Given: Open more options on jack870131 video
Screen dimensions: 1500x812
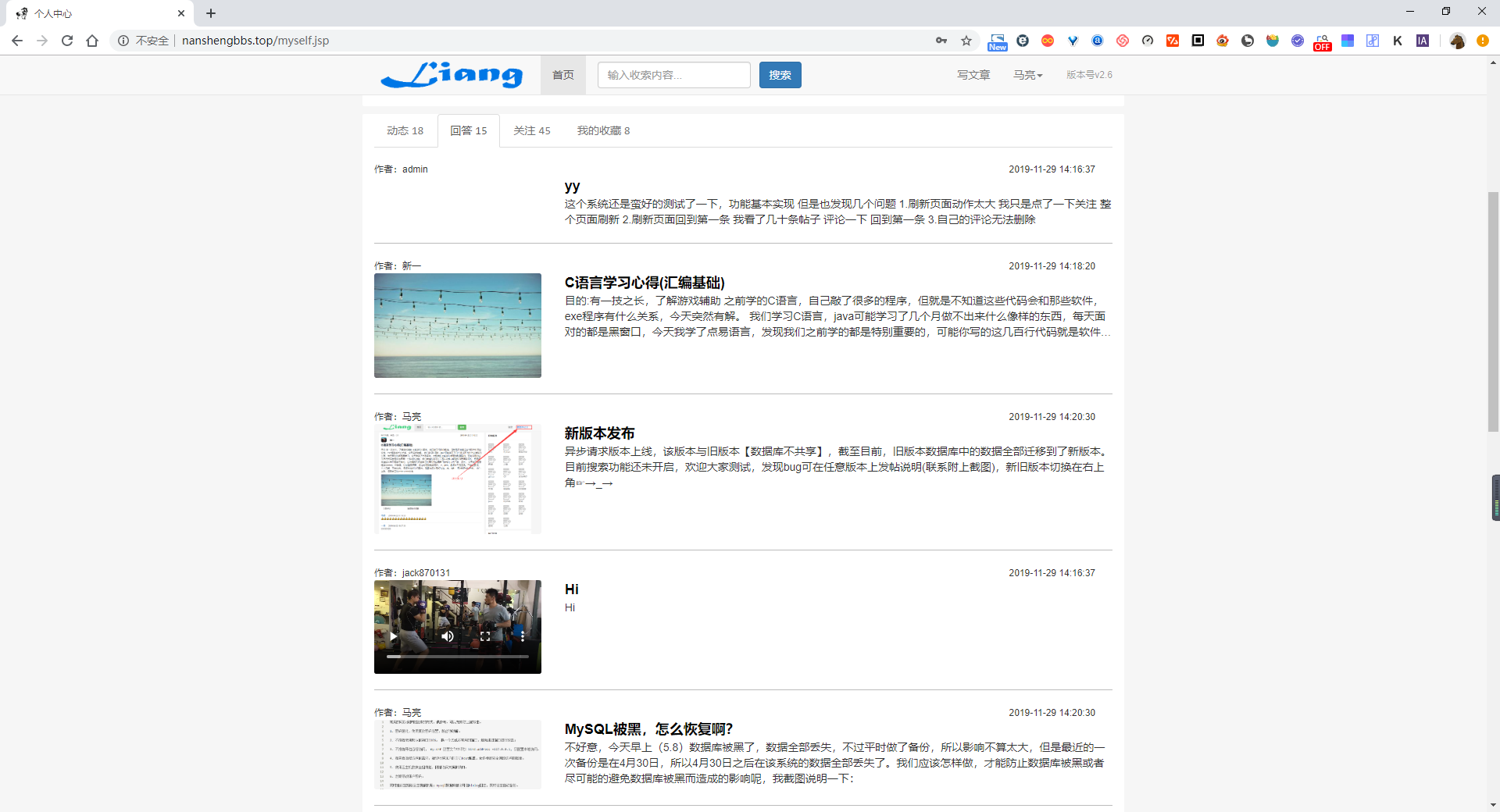Looking at the screenshot, I should tap(523, 636).
